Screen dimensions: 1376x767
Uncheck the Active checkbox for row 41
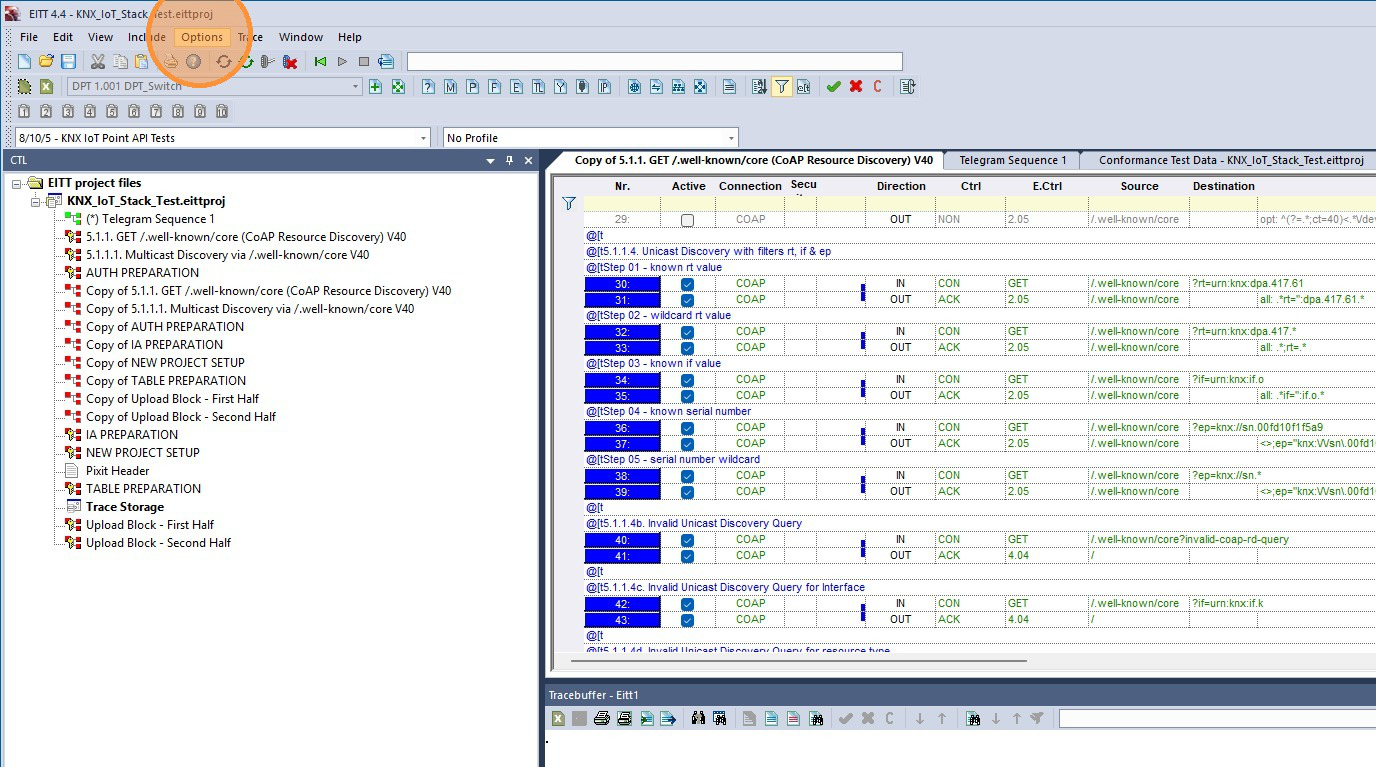(687, 556)
